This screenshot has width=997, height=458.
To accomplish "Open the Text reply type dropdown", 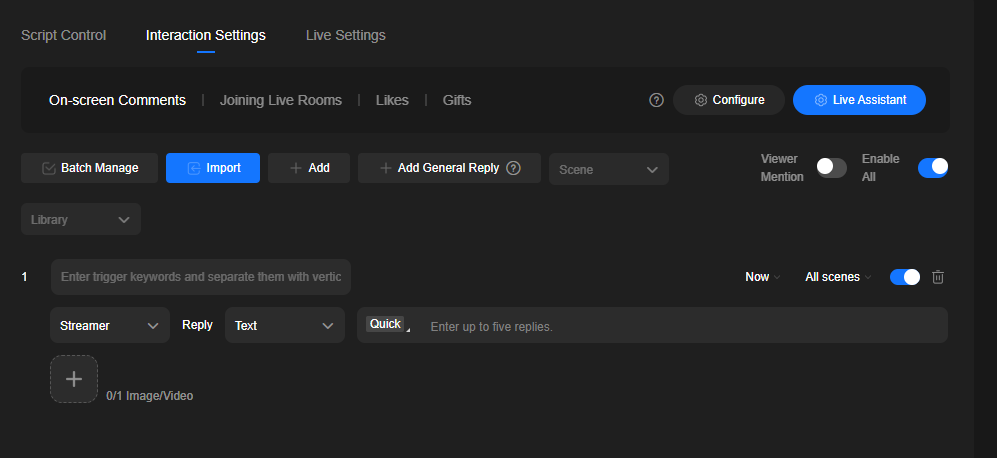I will click(x=285, y=325).
